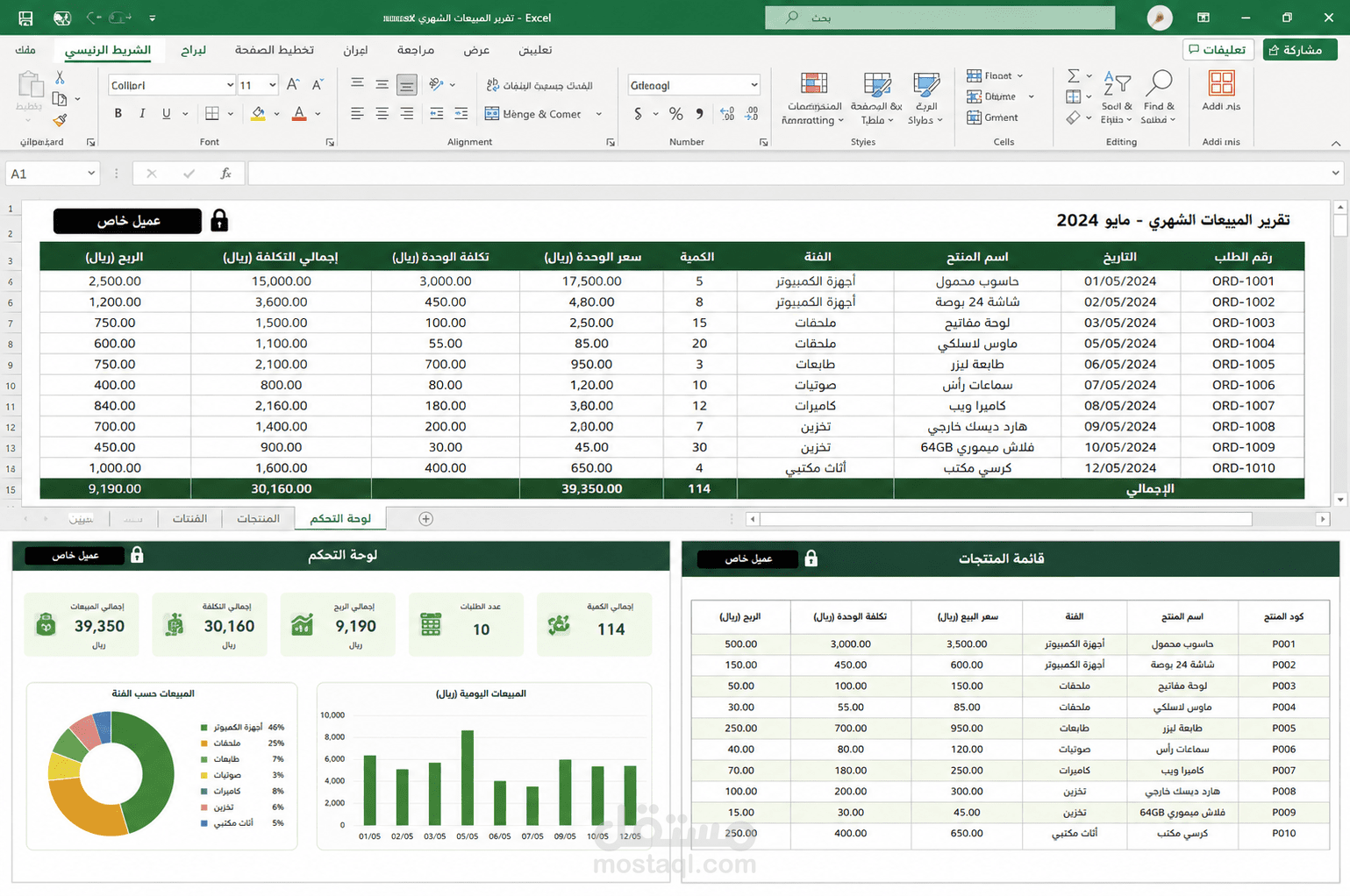
Task: Apply the yellow fill color bucket
Action: (258, 113)
